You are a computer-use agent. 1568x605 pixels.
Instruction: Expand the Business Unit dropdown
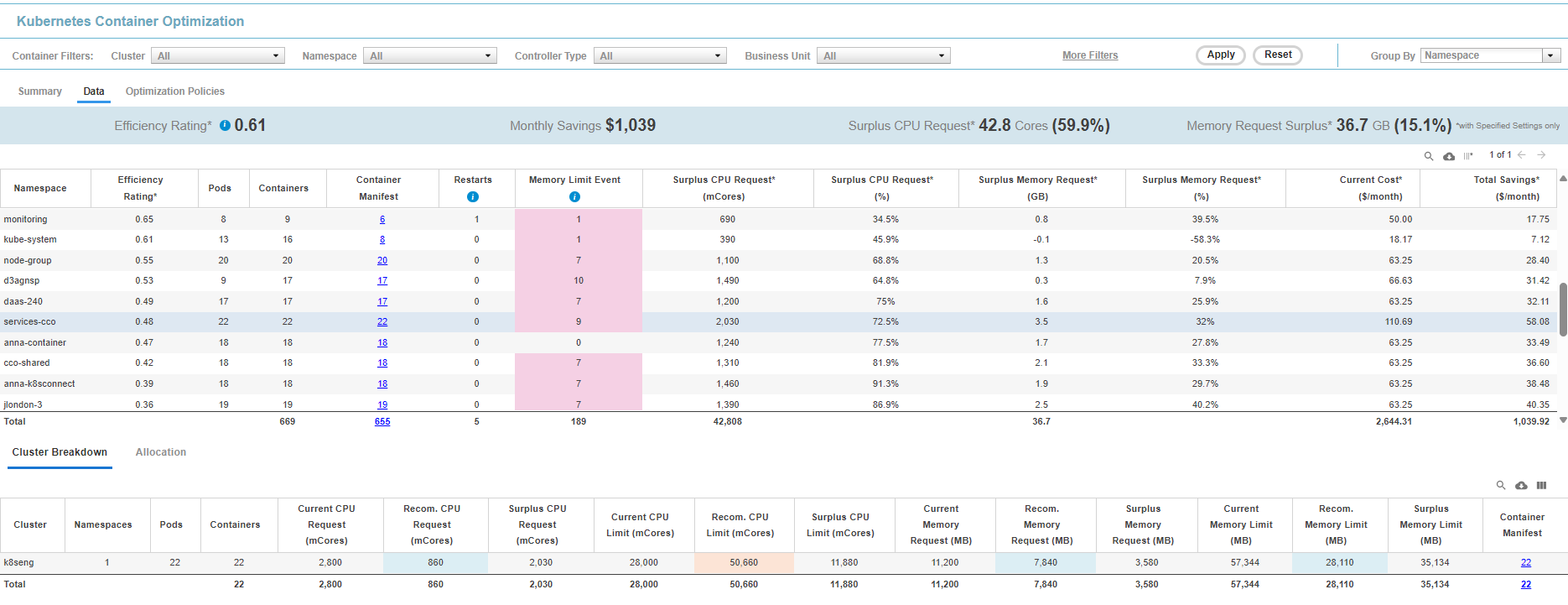pyautogui.click(x=883, y=56)
